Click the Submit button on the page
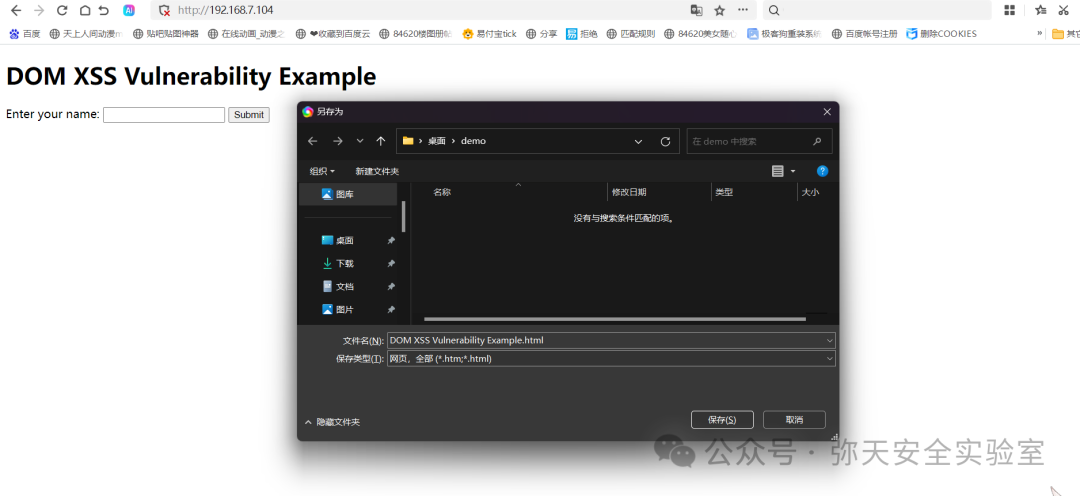1080x496 pixels. pos(249,115)
